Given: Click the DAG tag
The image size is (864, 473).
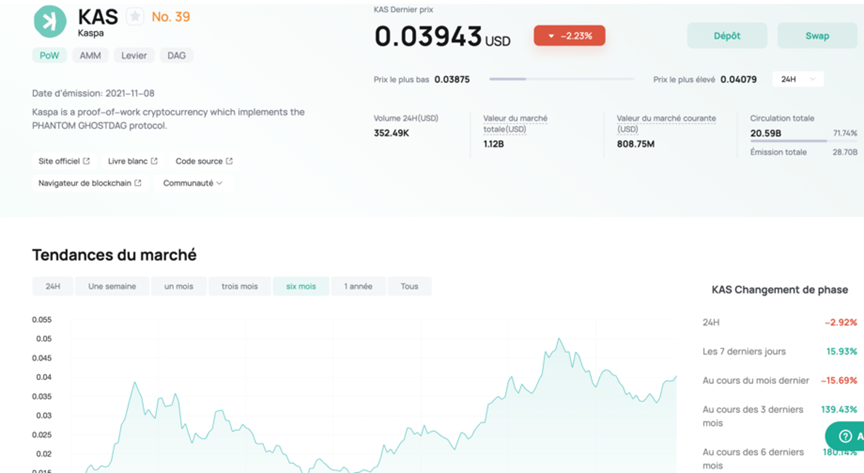Looking at the screenshot, I should coord(176,56).
